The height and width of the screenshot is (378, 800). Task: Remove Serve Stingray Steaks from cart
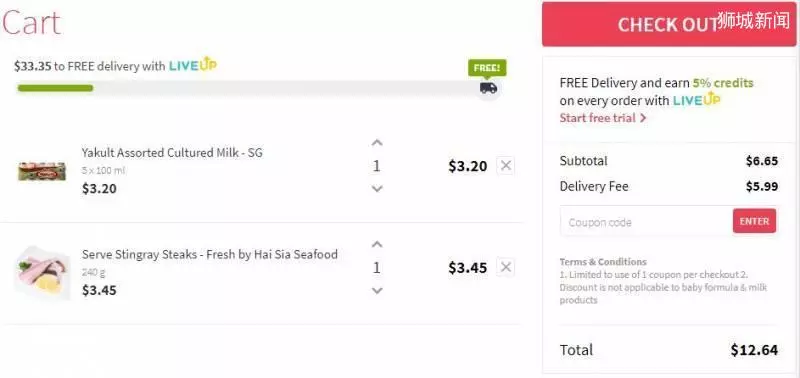pos(506,267)
